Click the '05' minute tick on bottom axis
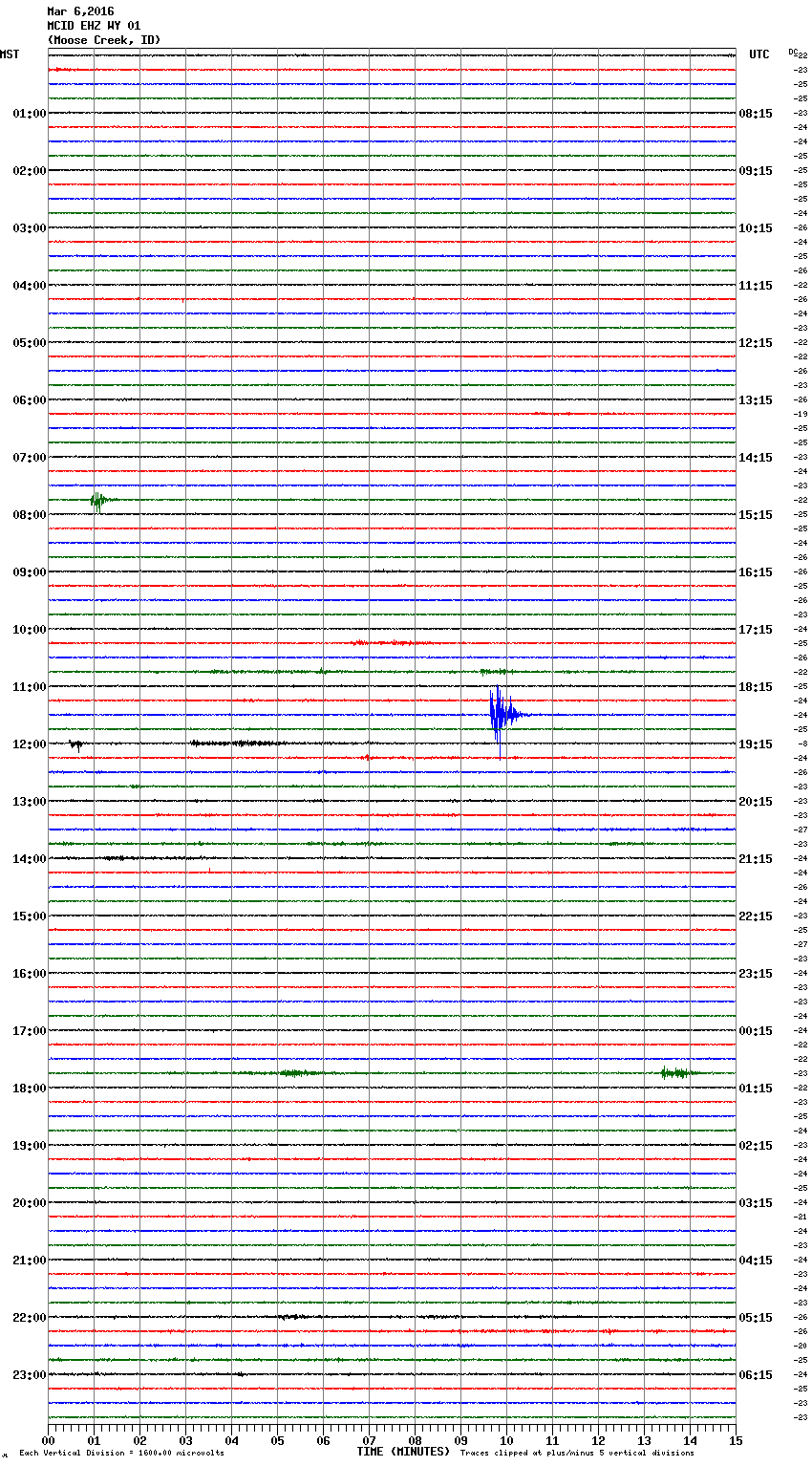The image size is (812, 1466). (278, 1440)
